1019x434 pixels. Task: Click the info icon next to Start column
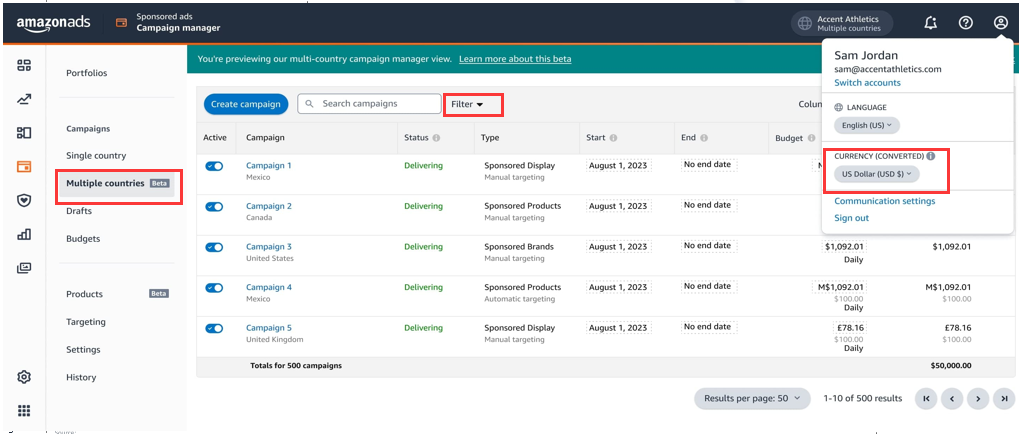pyautogui.click(x=613, y=138)
